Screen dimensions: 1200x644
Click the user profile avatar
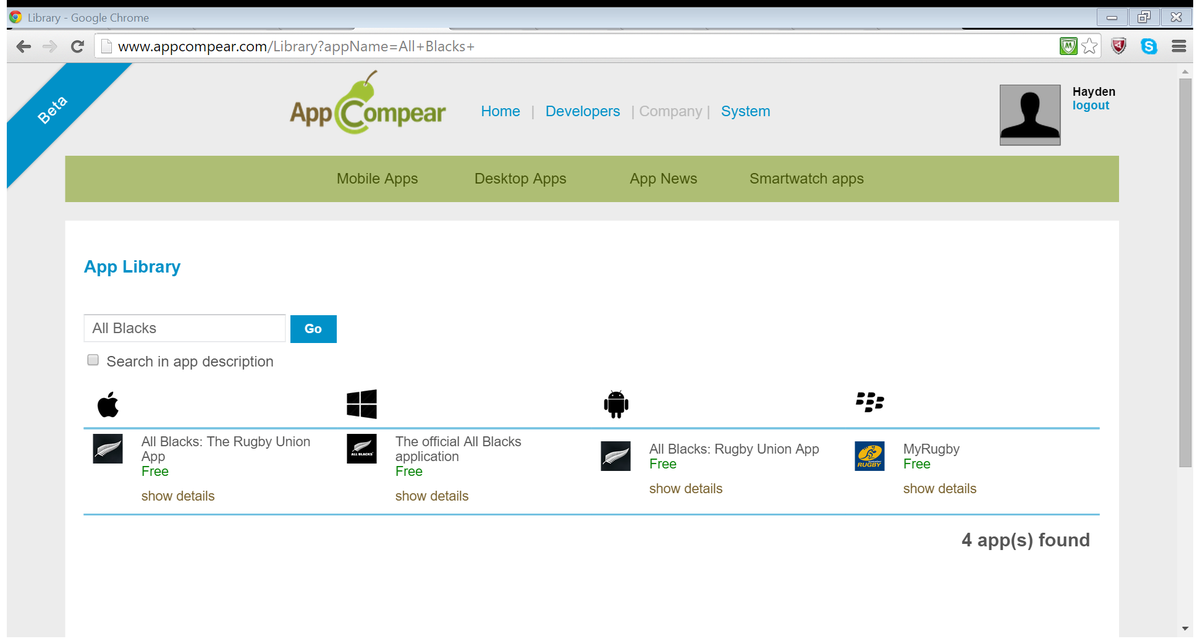[x=1030, y=115]
